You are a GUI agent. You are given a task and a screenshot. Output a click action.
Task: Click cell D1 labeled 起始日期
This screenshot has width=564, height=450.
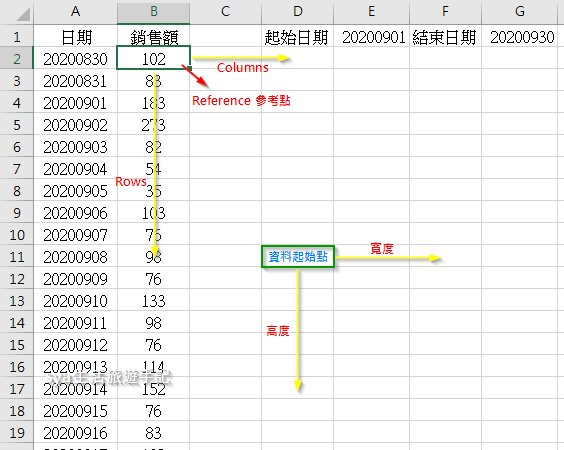point(297,37)
